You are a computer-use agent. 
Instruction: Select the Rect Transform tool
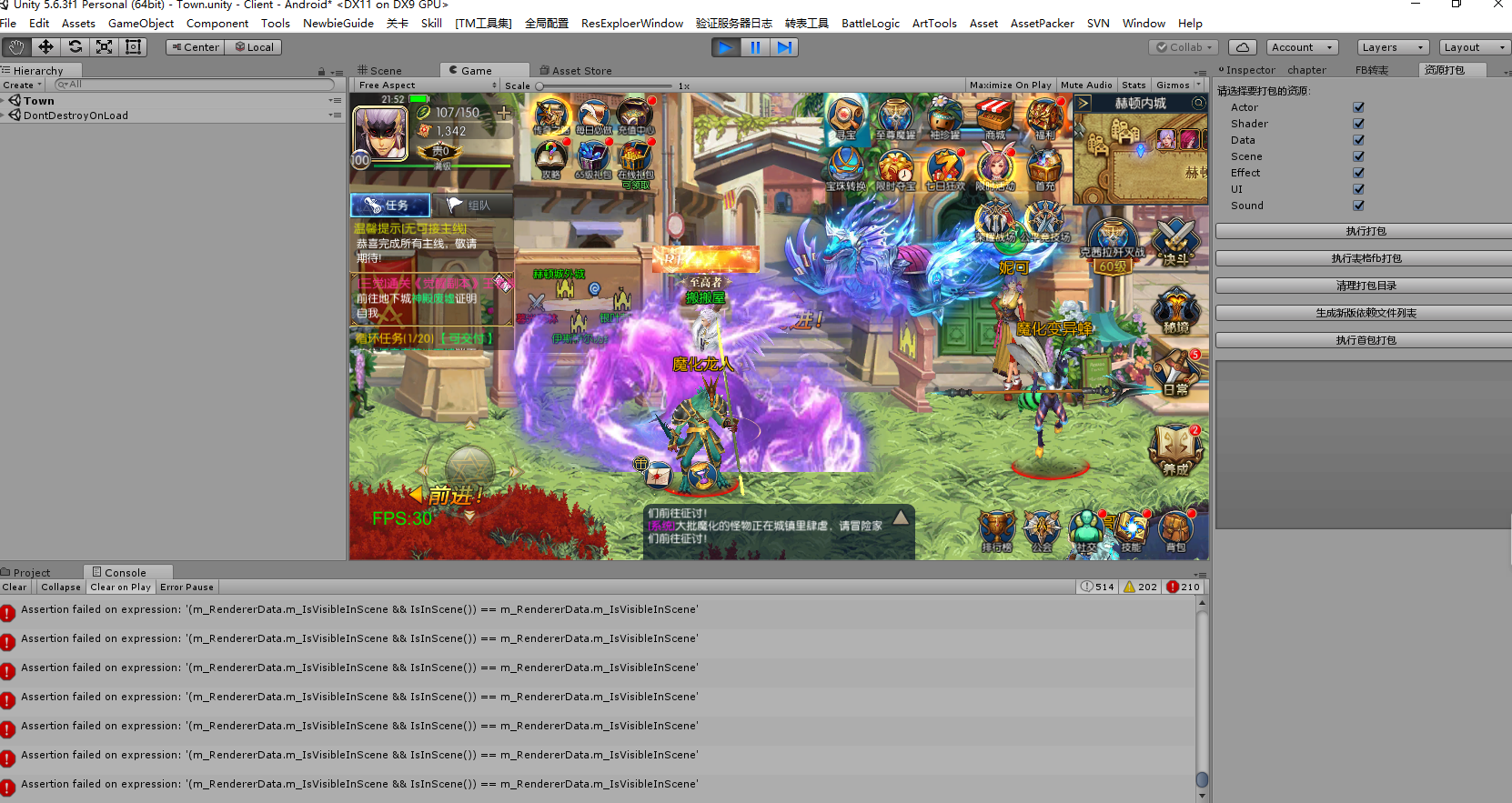coord(134,47)
